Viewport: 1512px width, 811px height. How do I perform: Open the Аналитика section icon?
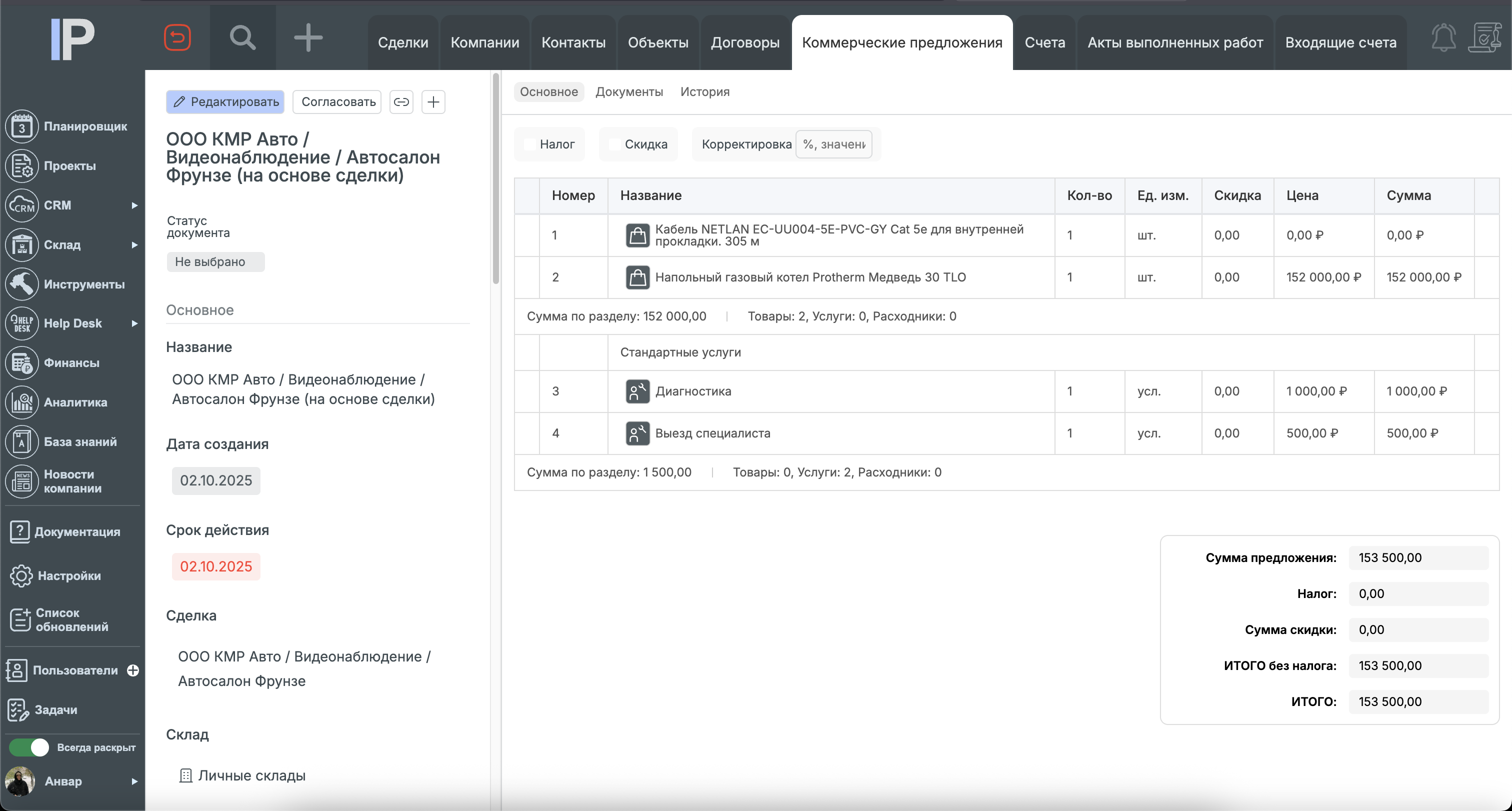click(21, 402)
